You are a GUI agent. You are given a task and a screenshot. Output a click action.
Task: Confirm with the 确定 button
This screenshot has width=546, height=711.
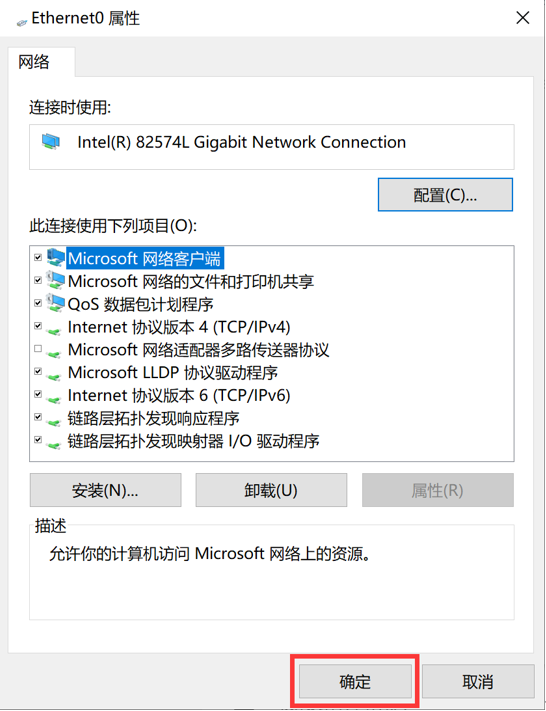pos(355,682)
